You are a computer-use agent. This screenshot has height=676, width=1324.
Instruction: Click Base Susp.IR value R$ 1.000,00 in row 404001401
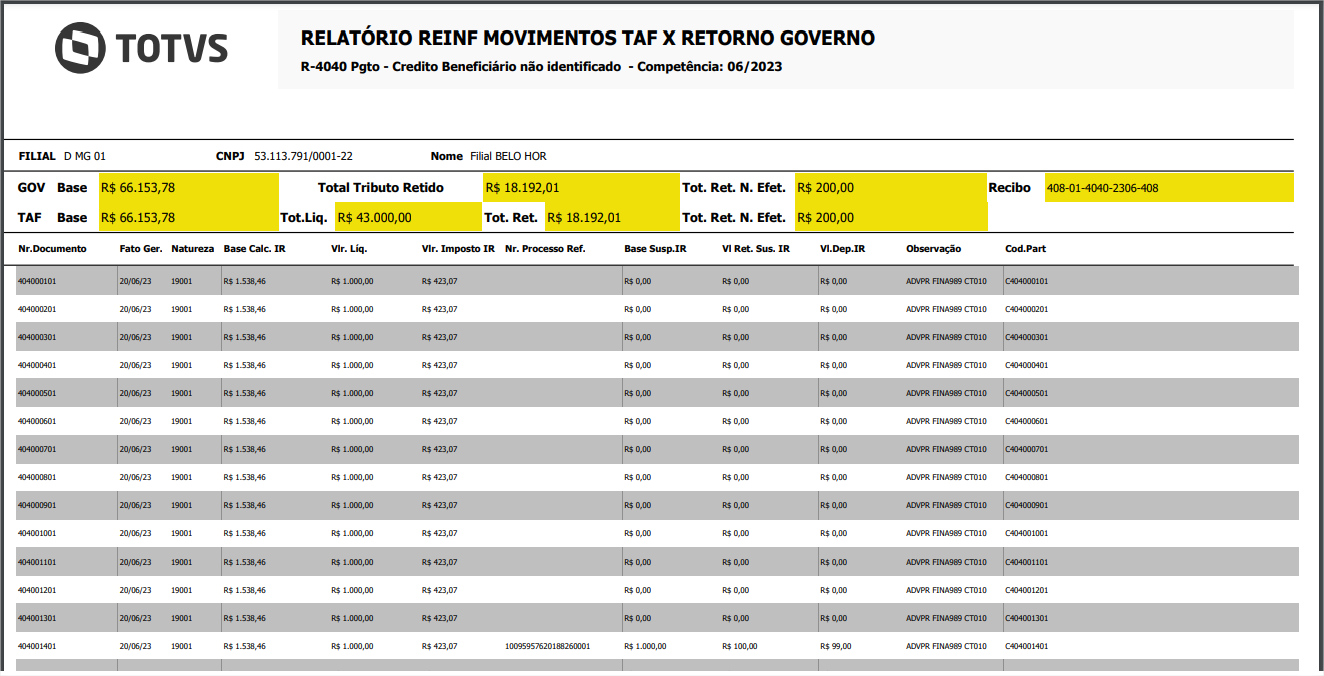(x=645, y=647)
